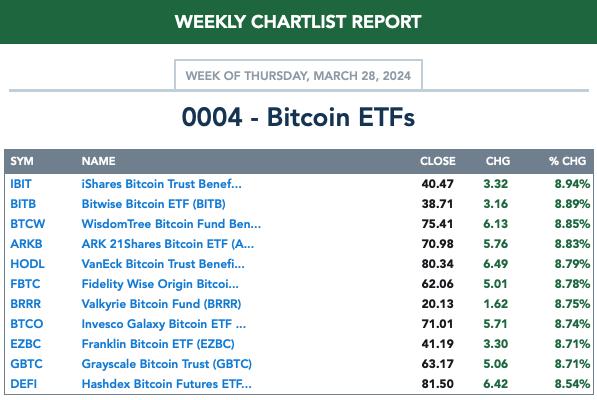
Task: Open the HODL symbol link
Action: click(27, 264)
